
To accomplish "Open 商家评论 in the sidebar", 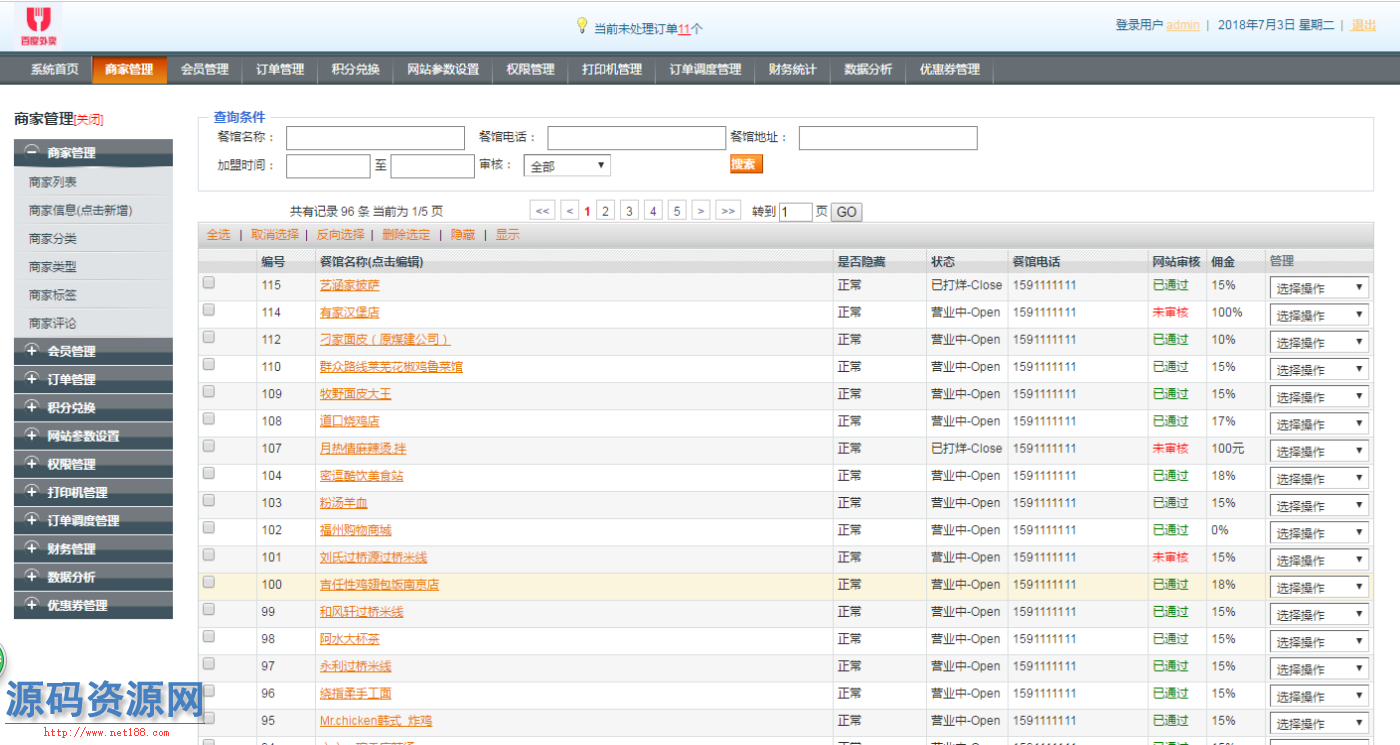I will 53,323.
